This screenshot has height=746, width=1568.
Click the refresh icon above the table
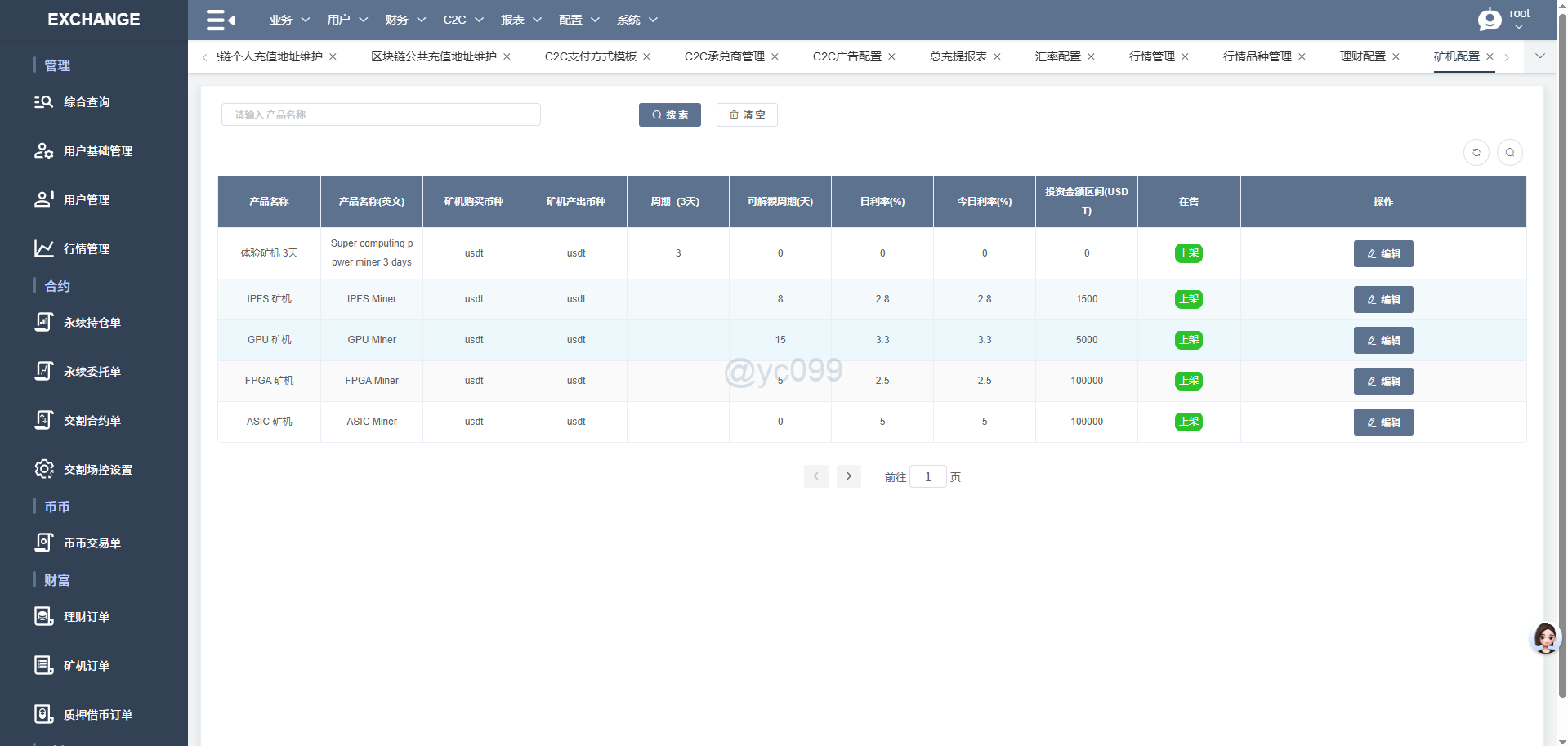coord(1476,153)
